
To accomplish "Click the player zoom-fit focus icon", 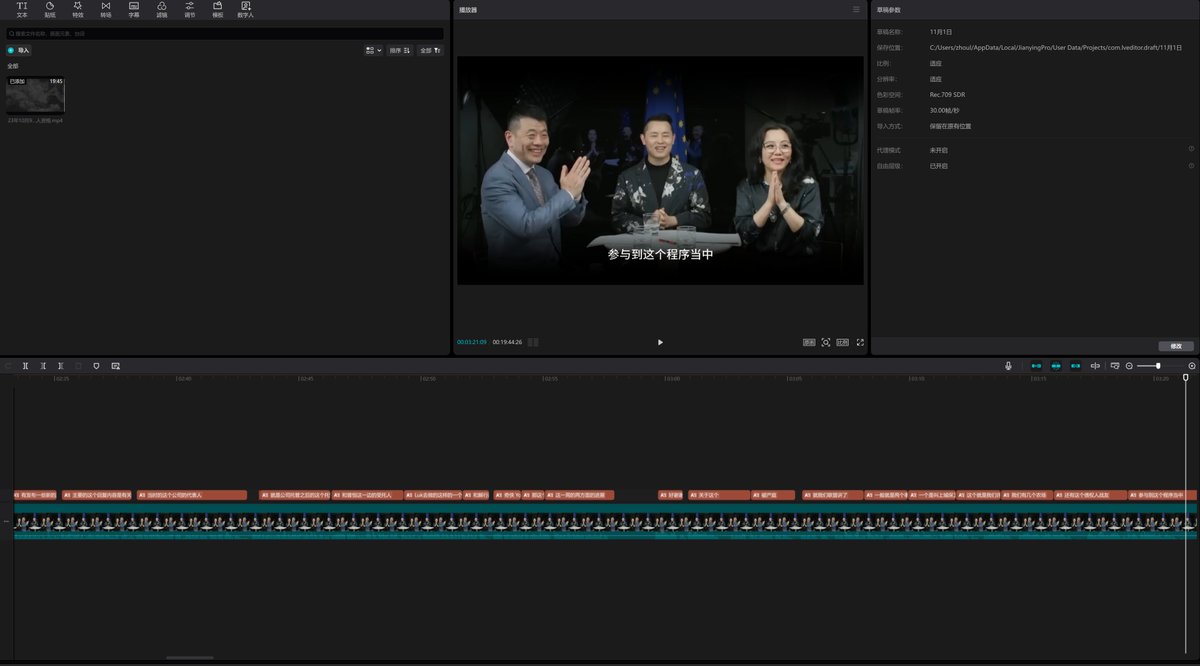I will pos(826,342).
